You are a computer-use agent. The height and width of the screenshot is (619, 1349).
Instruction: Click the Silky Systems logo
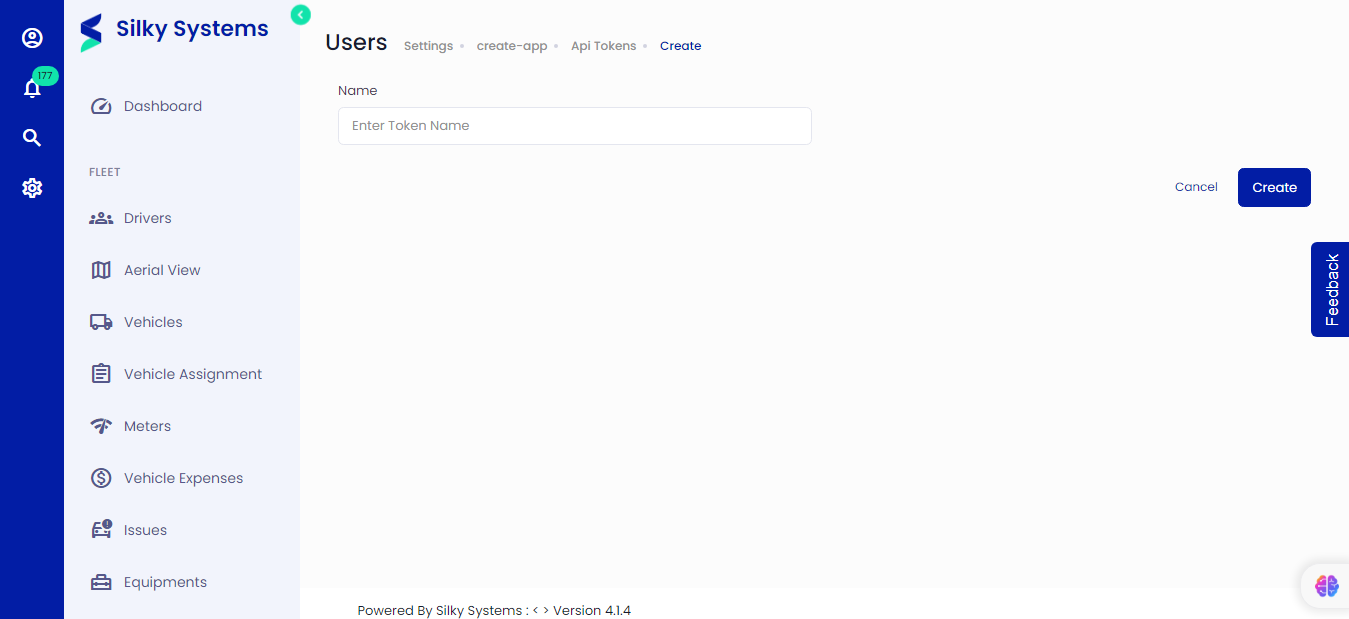click(175, 30)
